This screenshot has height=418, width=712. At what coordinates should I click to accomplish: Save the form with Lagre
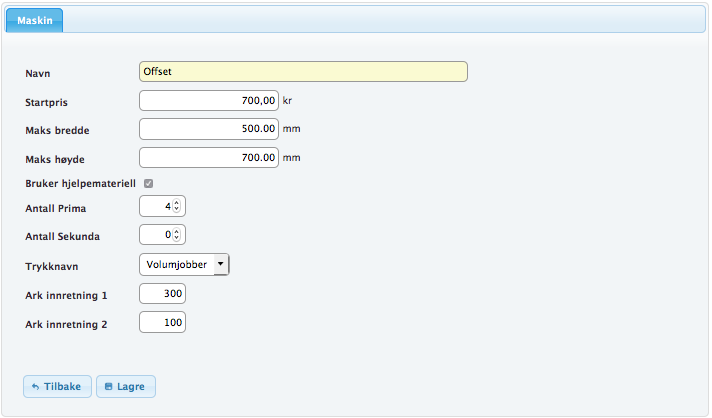126,387
